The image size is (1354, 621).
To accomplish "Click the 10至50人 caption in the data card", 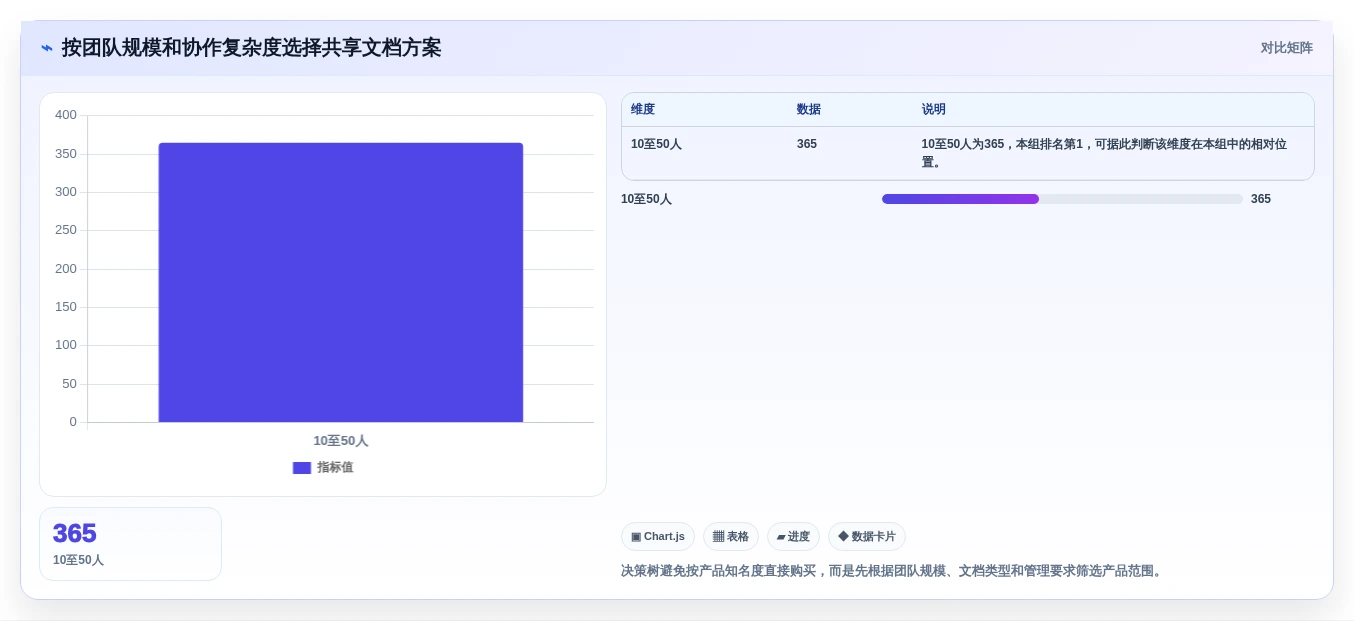I will (78, 560).
